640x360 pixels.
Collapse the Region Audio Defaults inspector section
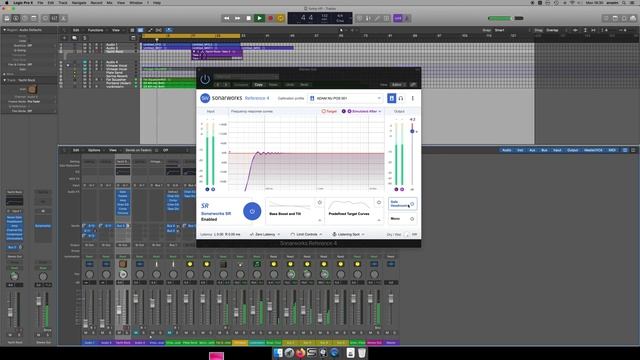tap(4, 30)
